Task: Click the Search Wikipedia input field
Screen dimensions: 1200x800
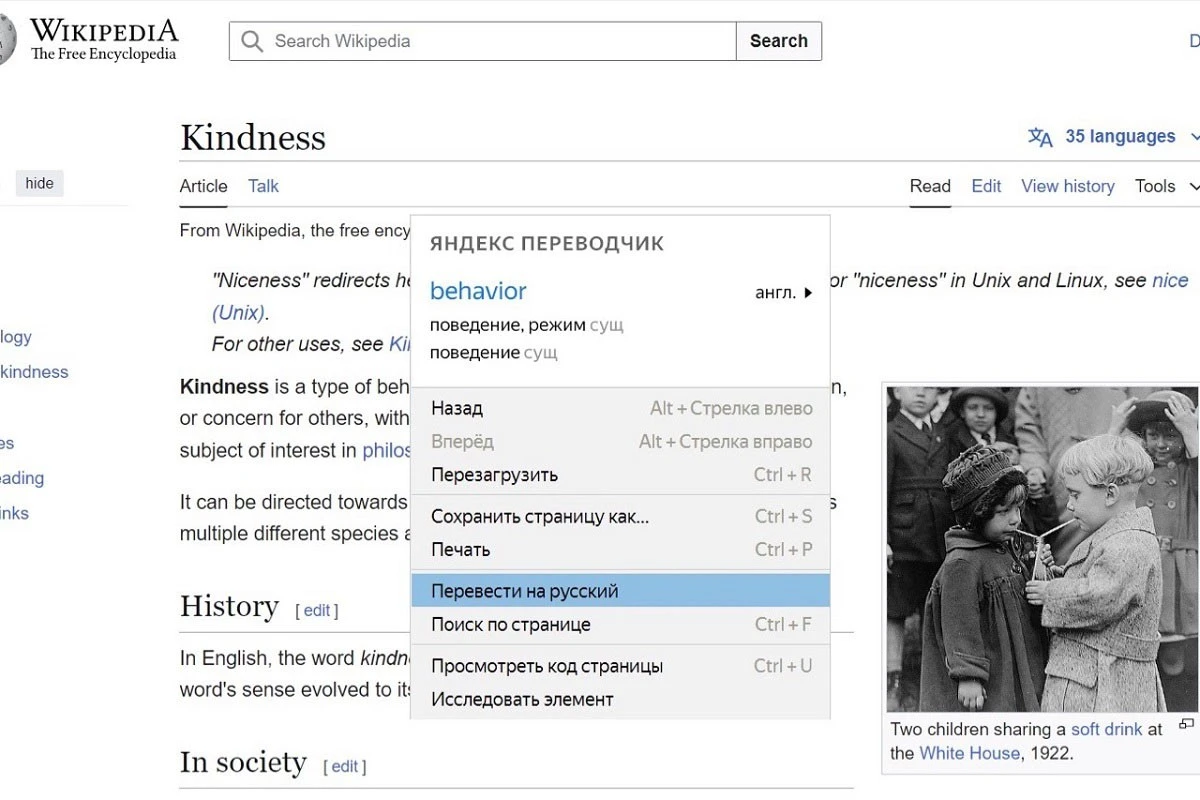Action: (x=483, y=41)
